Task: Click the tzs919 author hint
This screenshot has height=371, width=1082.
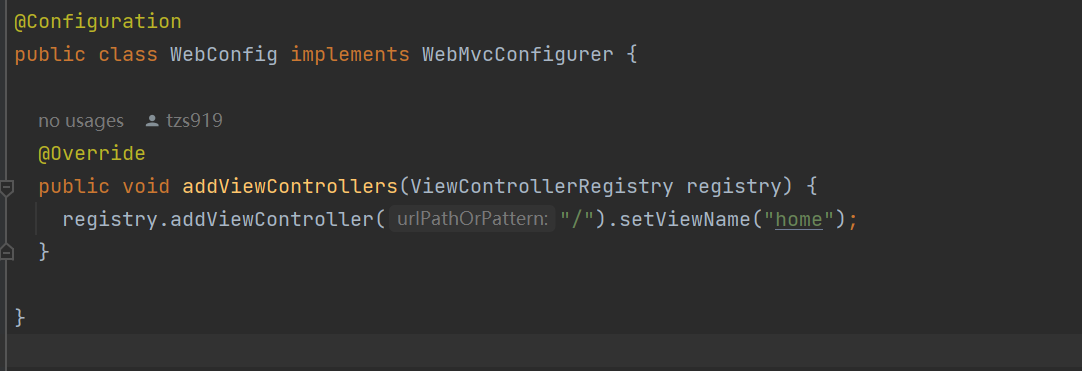Action: pos(194,121)
